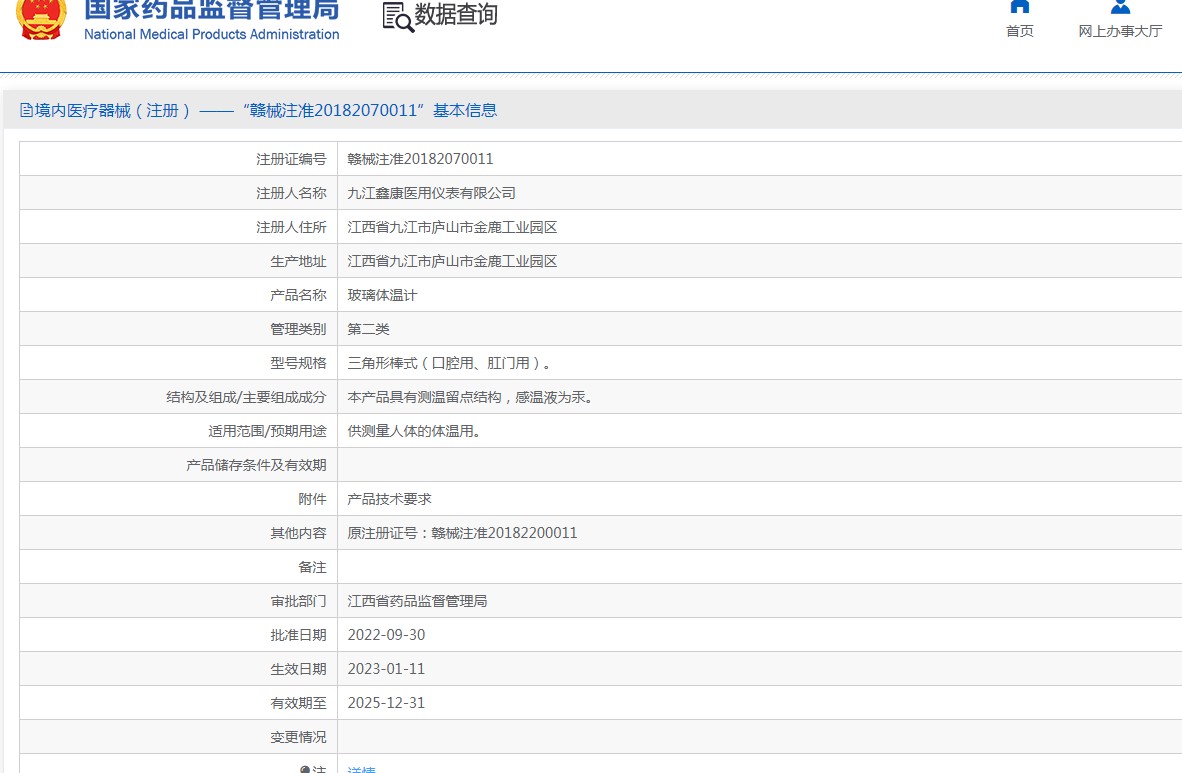Click registrant name 九江鑫康医用仪表有限公司
Viewport: 1182px width, 773px height.
click(431, 193)
